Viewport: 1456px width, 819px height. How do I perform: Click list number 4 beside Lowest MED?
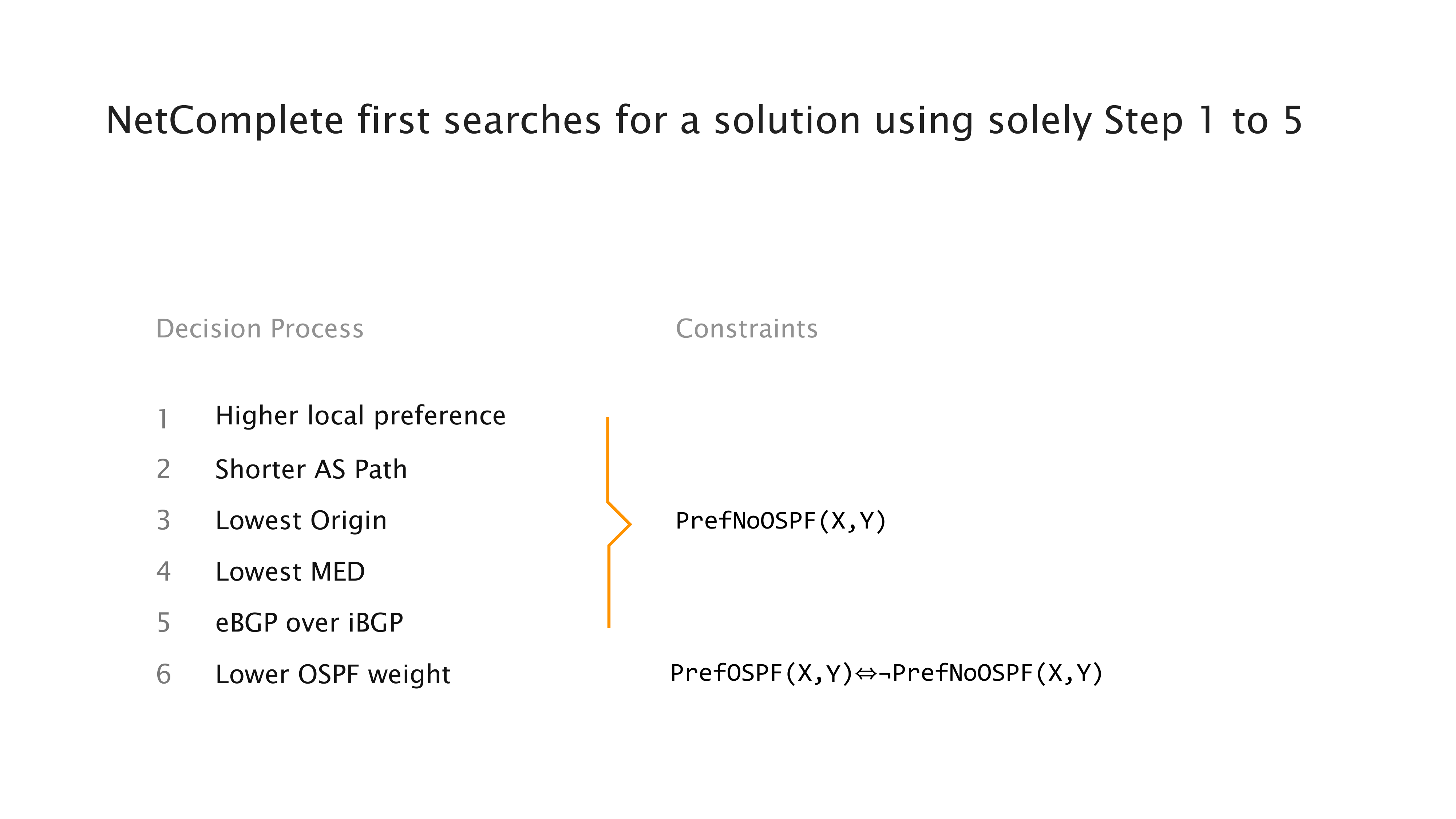[x=163, y=571]
